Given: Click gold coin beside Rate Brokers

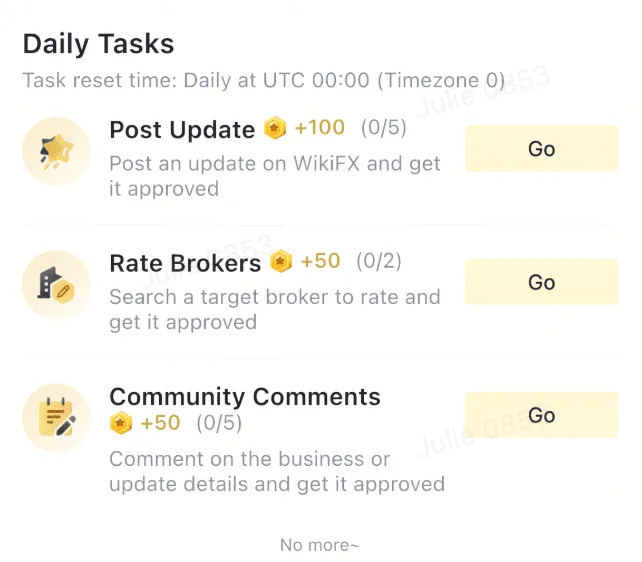Looking at the screenshot, I should (281, 261).
